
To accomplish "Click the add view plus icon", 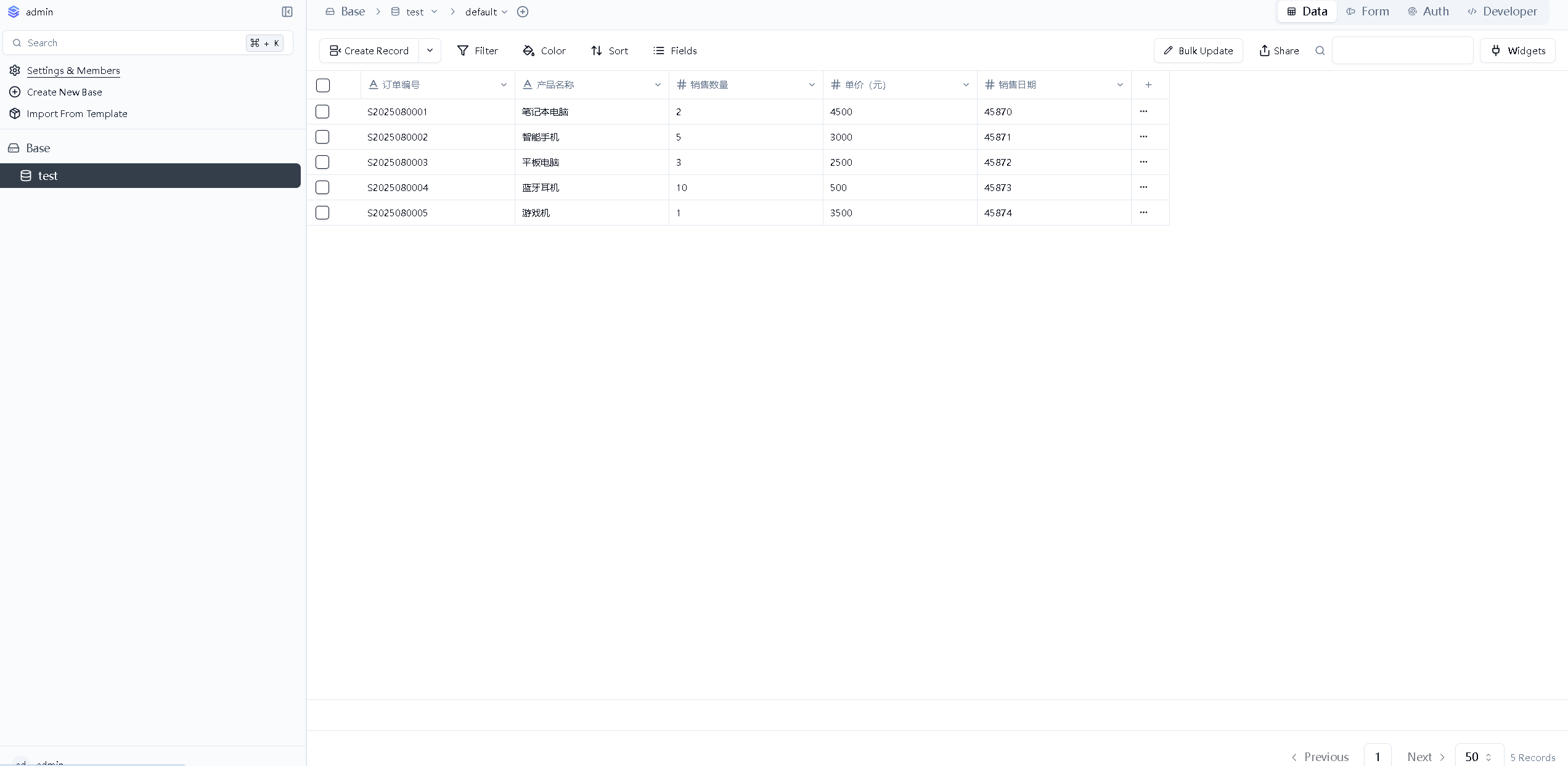I will click(523, 12).
